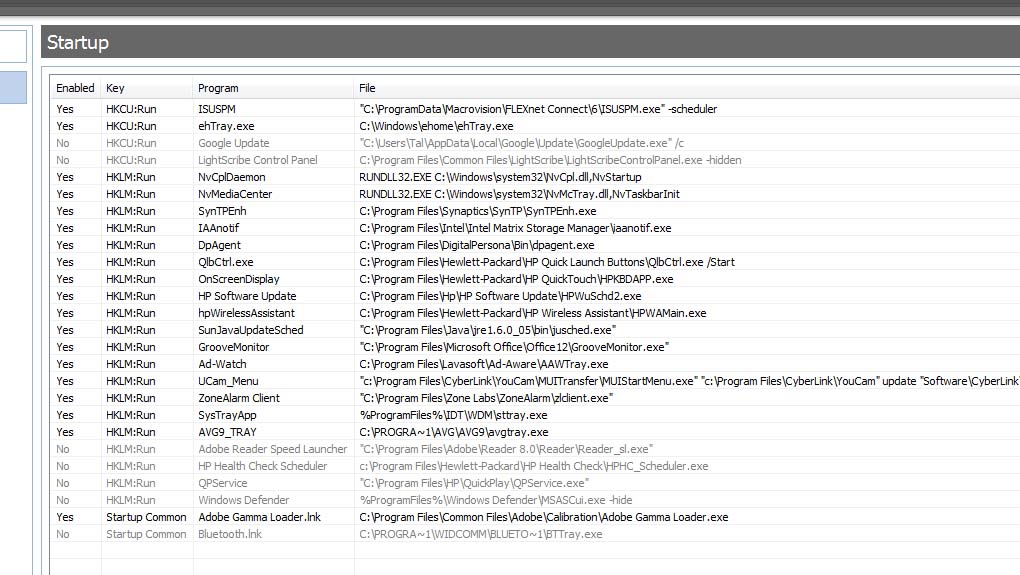Click the ISUSPM.exe -scheduler file path
The image size is (1020, 575).
[x=538, y=109]
